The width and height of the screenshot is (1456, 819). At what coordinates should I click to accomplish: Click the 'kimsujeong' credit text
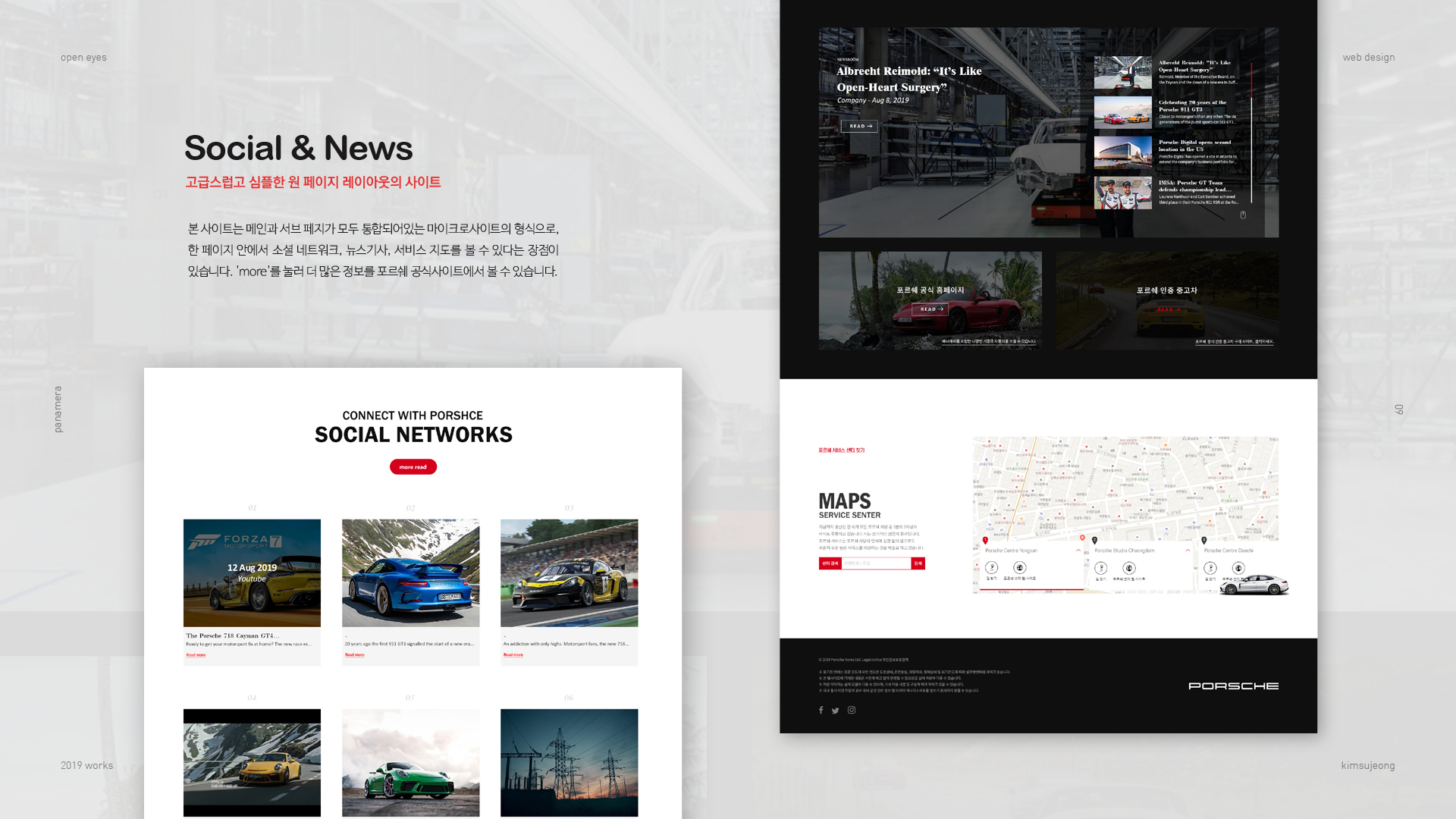pos(1367,765)
